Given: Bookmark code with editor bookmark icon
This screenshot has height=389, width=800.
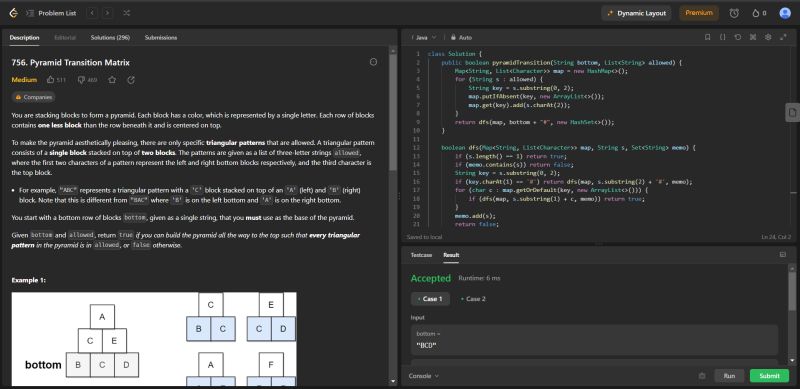Looking at the screenshot, I should [707, 37].
